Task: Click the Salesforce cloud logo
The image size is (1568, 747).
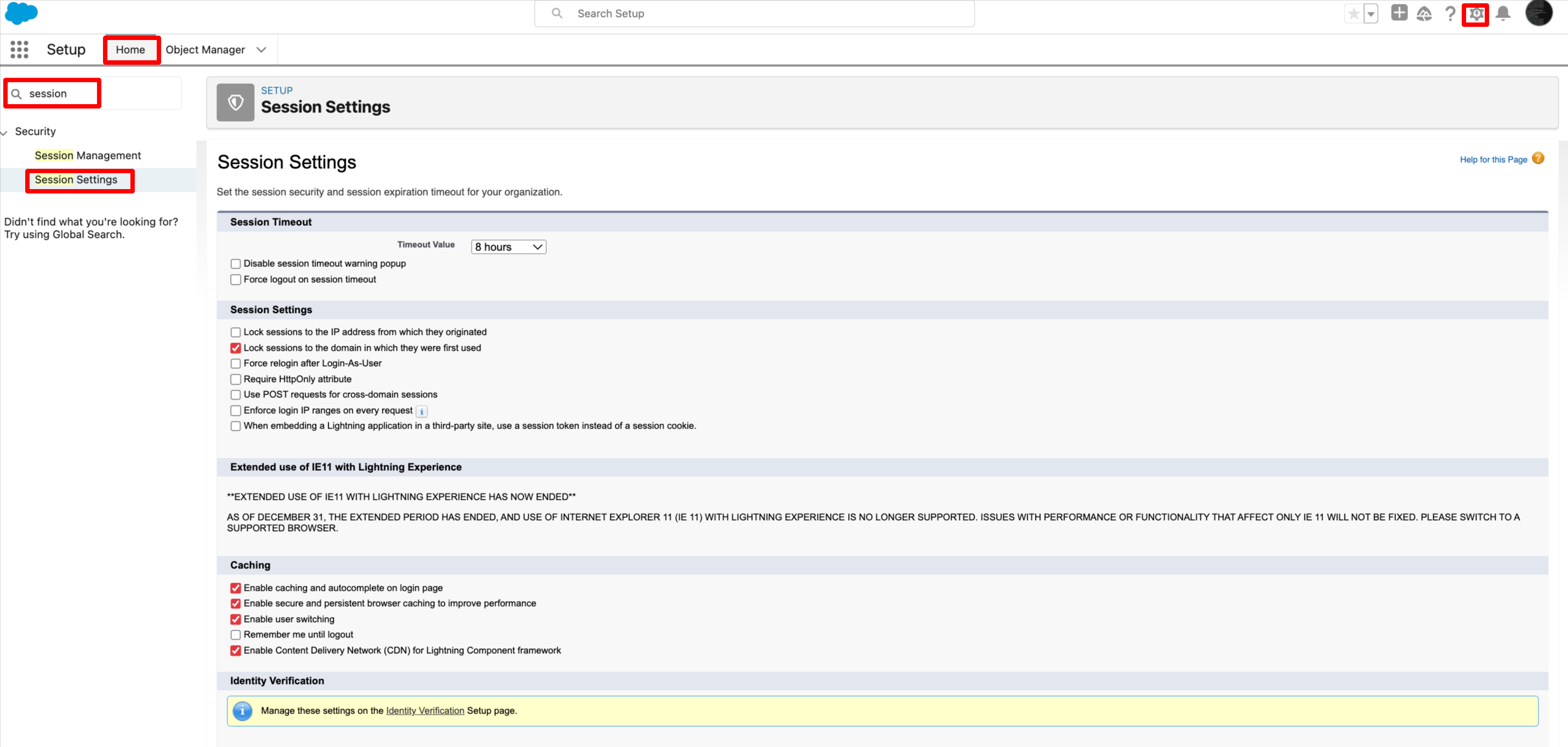Action: click(21, 13)
